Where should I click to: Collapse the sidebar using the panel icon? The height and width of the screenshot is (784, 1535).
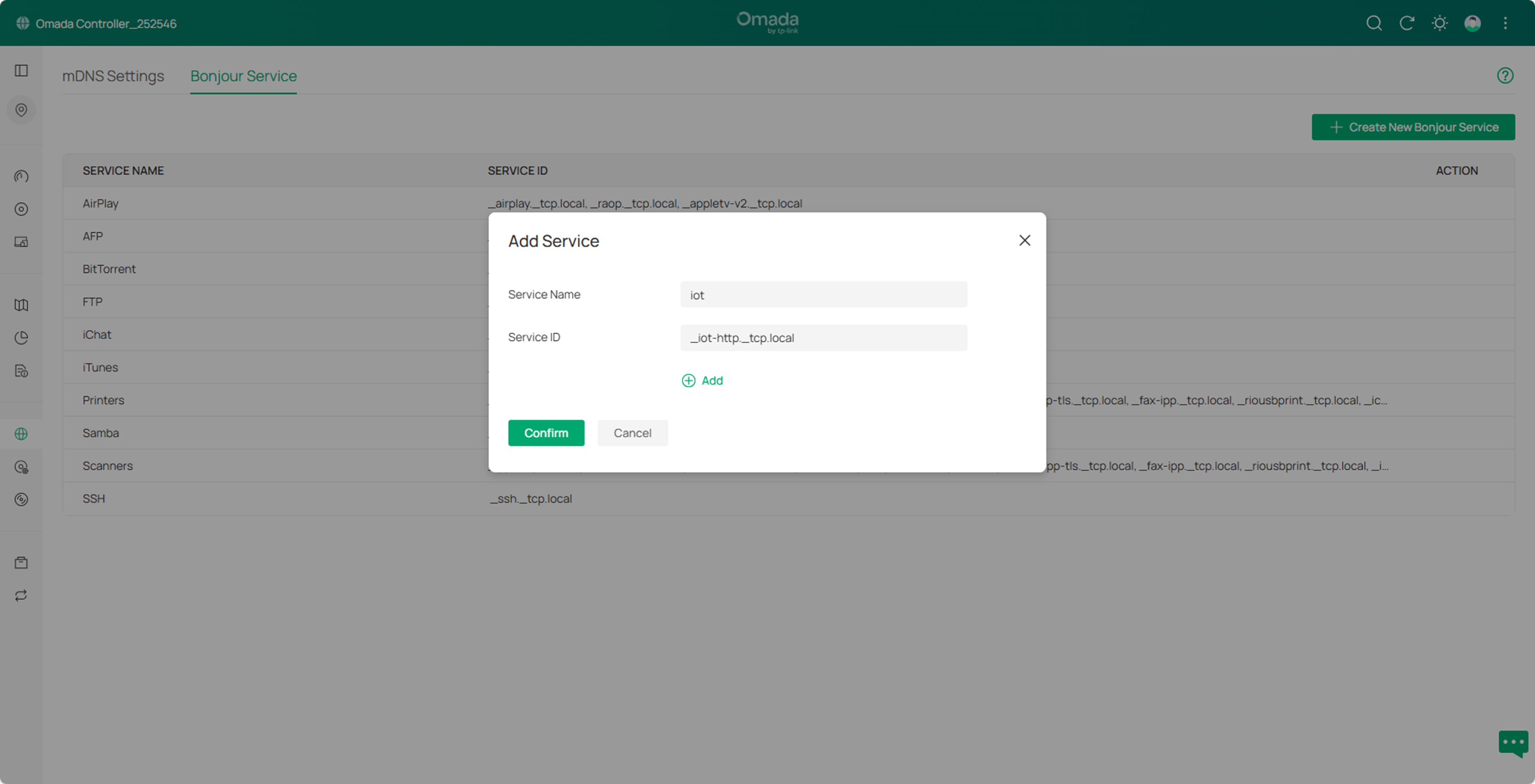[21, 70]
